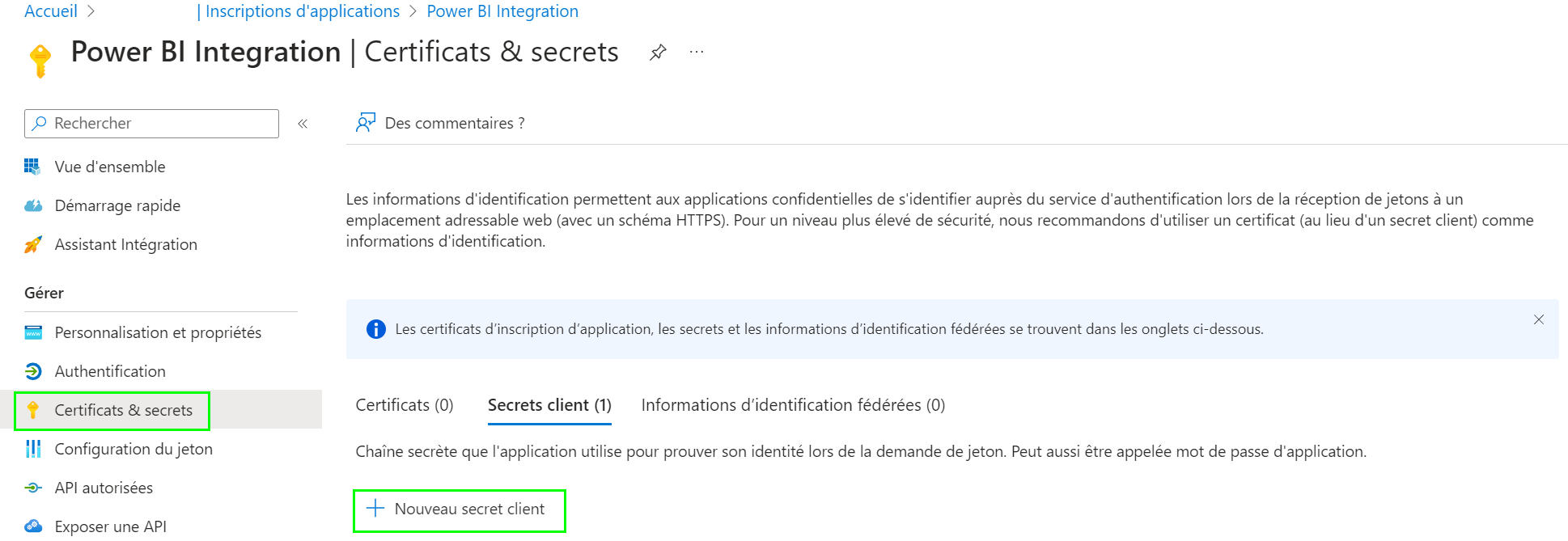Click the info icon in the blue banner
Image resolution: width=1568 pixels, height=541 pixels.
point(375,329)
